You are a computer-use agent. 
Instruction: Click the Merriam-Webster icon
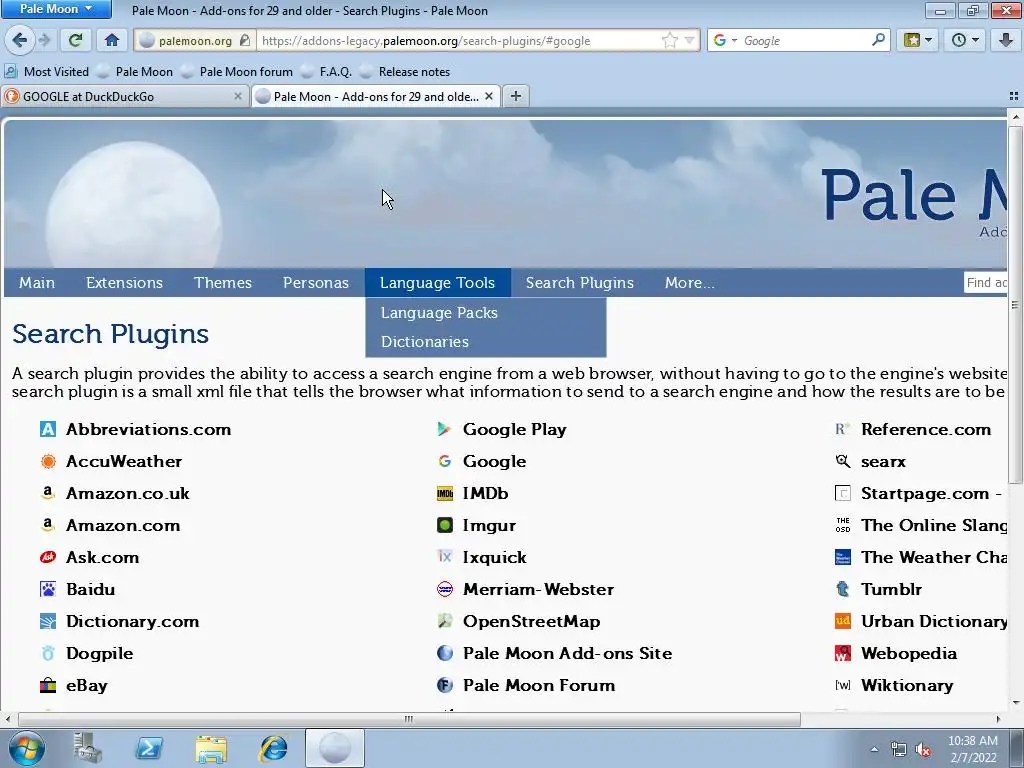pos(445,589)
